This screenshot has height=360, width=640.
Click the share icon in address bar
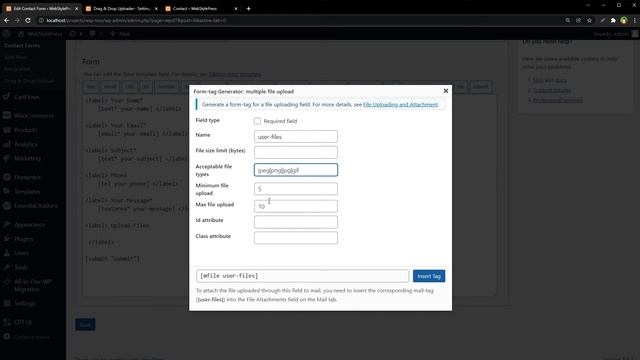click(578, 20)
